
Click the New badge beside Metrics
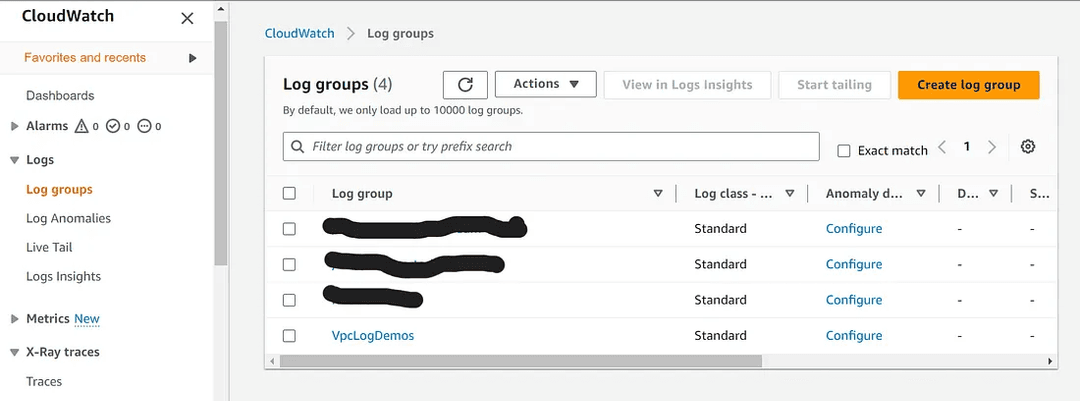pyautogui.click(x=87, y=319)
